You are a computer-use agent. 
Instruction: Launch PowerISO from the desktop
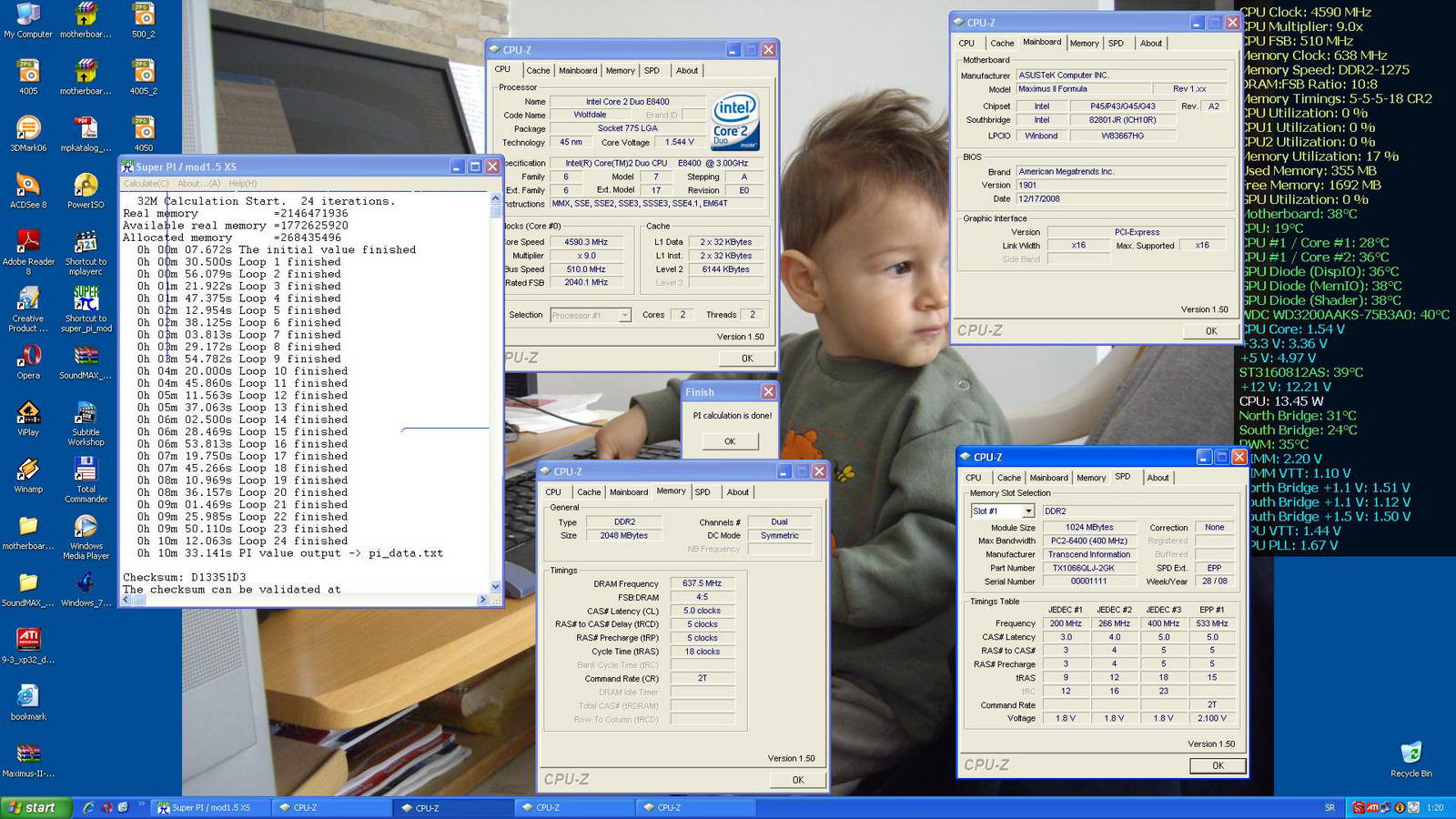point(86,190)
